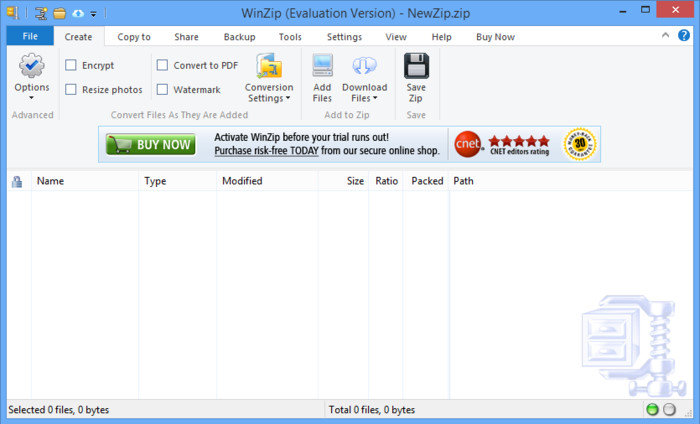Follow the Purchase risk-free TODAY link
700x424 pixels.
click(x=267, y=151)
